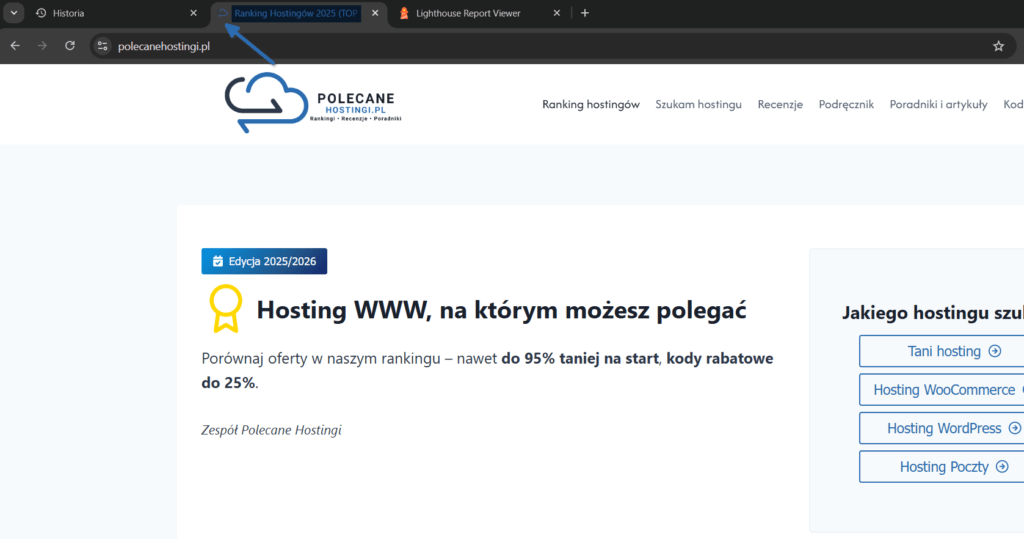Choose the Hosting WooCommerce button

942,390
